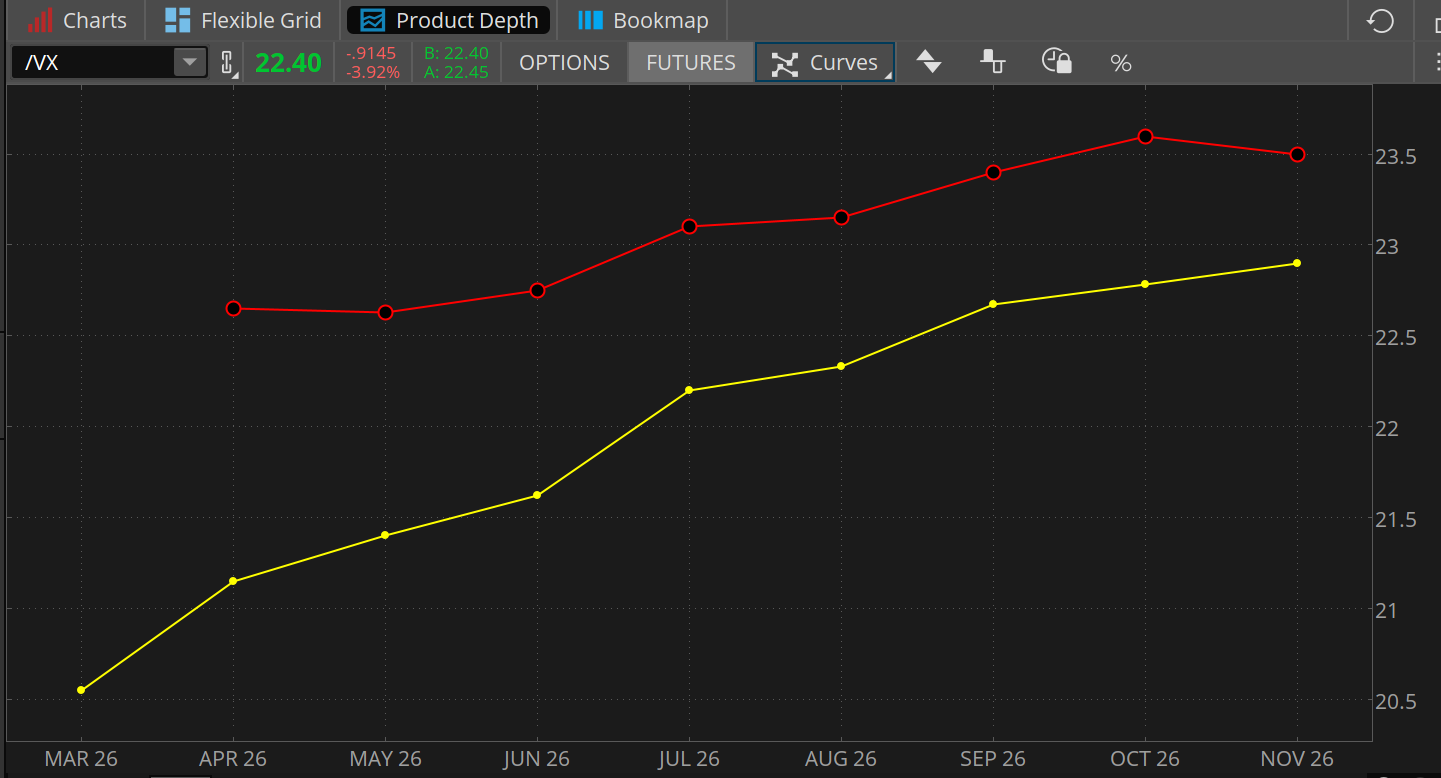Click the circular reset arrow icon

1380,21
